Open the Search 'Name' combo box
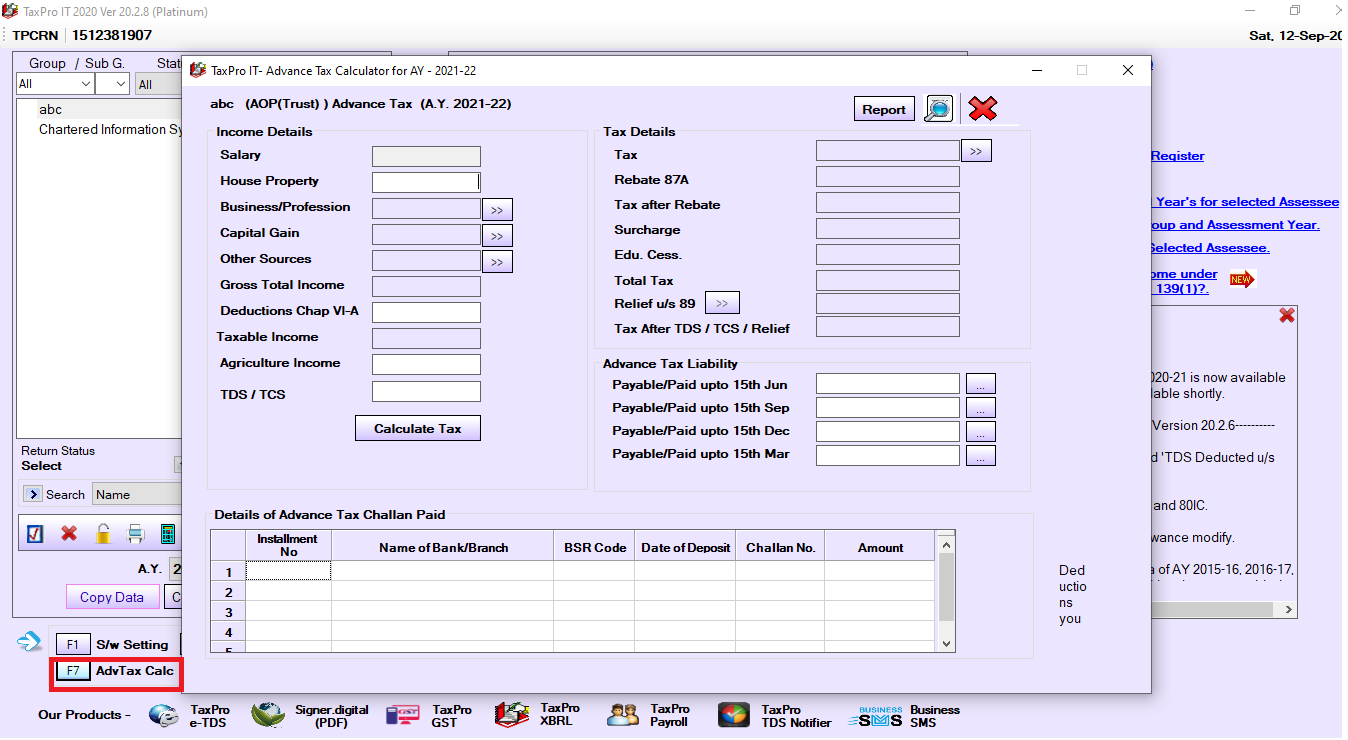1348x740 pixels. click(x=137, y=494)
